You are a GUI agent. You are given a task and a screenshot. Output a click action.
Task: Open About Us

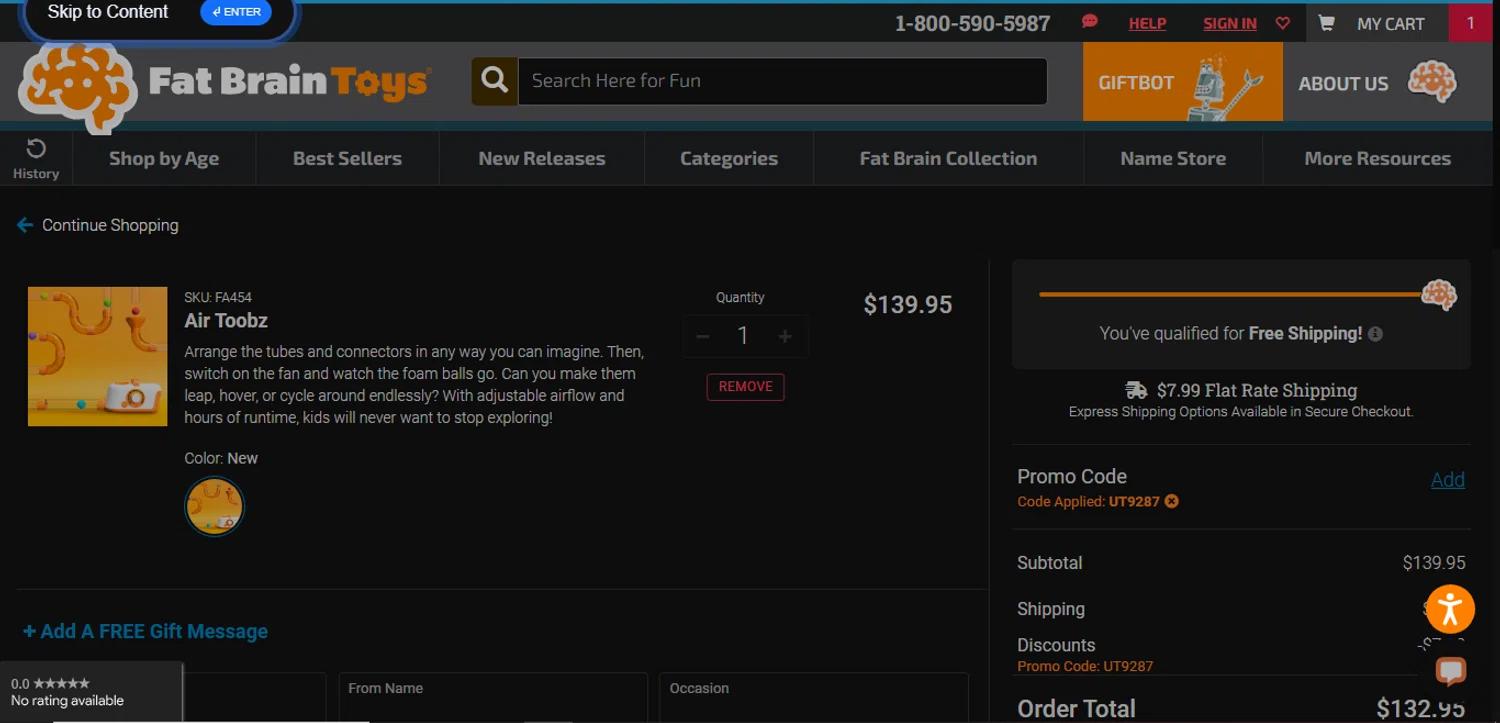tap(1343, 84)
